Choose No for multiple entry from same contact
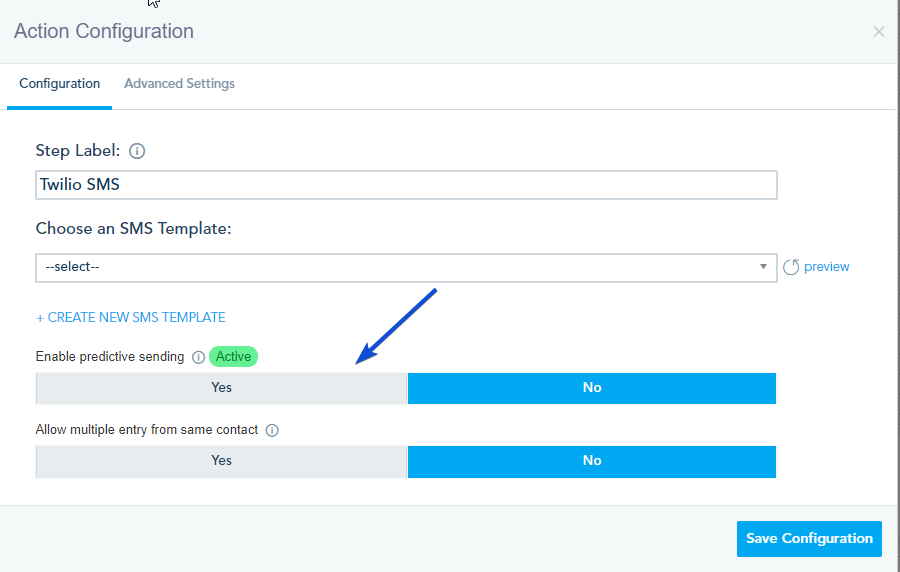Viewport: 900px width, 572px height. pyautogui.click(x=592, y=461)
